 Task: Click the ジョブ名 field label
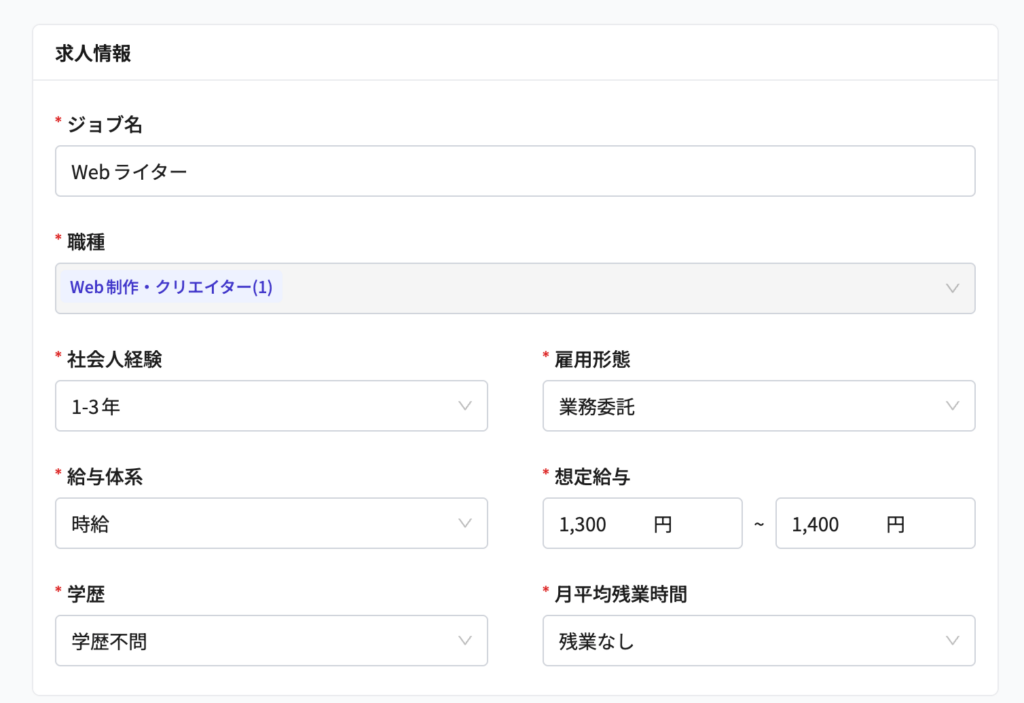[x=104, y=125]
